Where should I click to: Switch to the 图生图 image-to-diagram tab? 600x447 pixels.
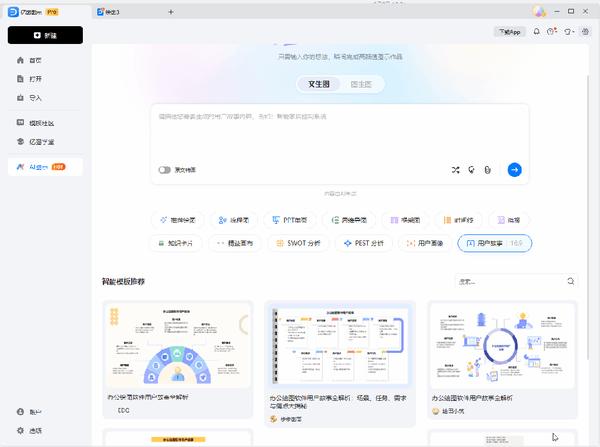pos(361,84)
